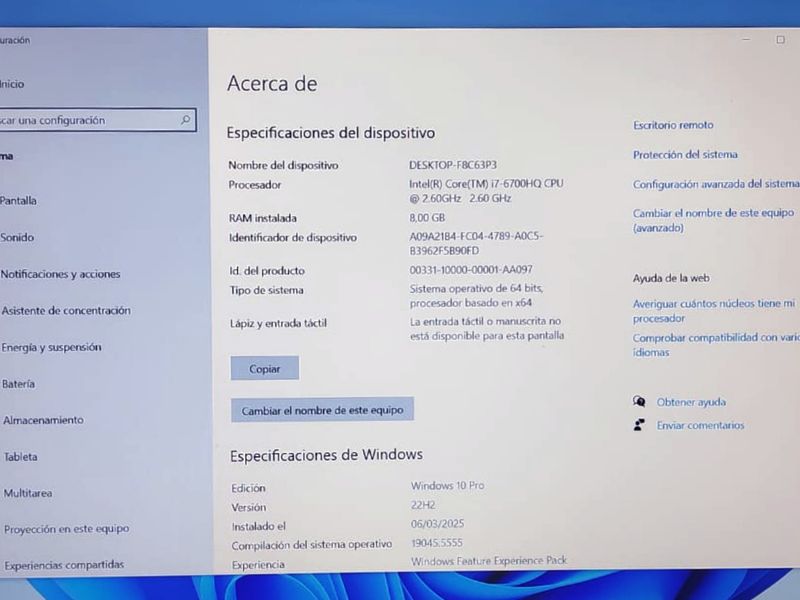
Task: Go to Inicio in the sidebar
Action: point(12,84)
